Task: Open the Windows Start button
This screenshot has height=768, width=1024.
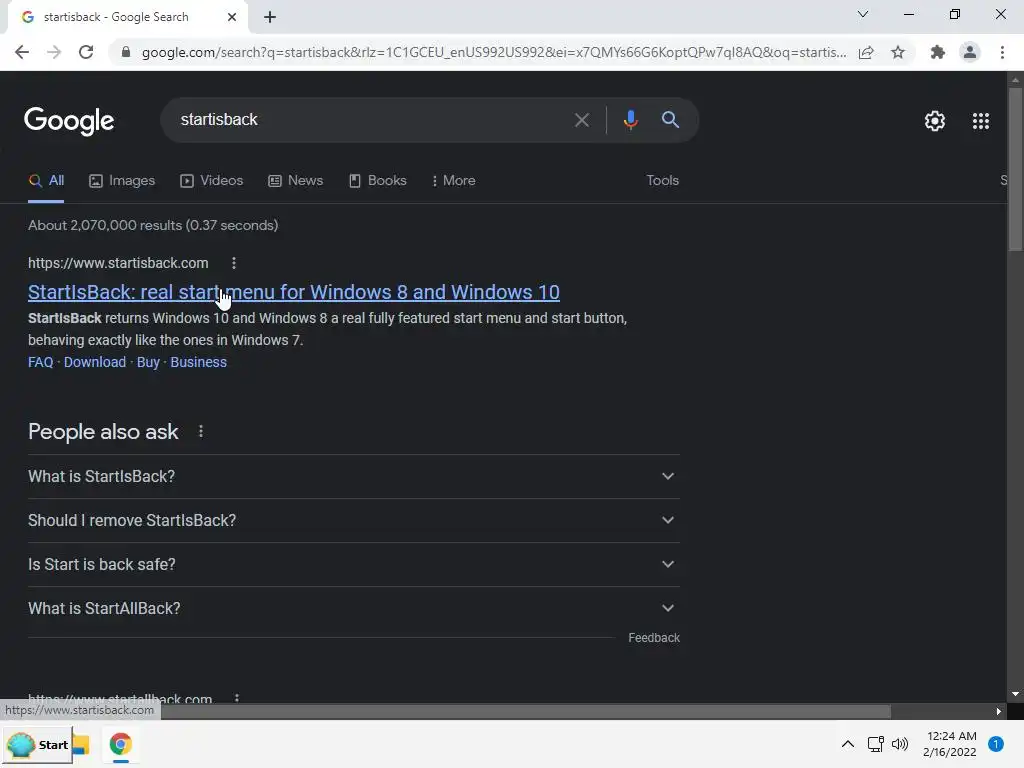Action: pos(38,744)
